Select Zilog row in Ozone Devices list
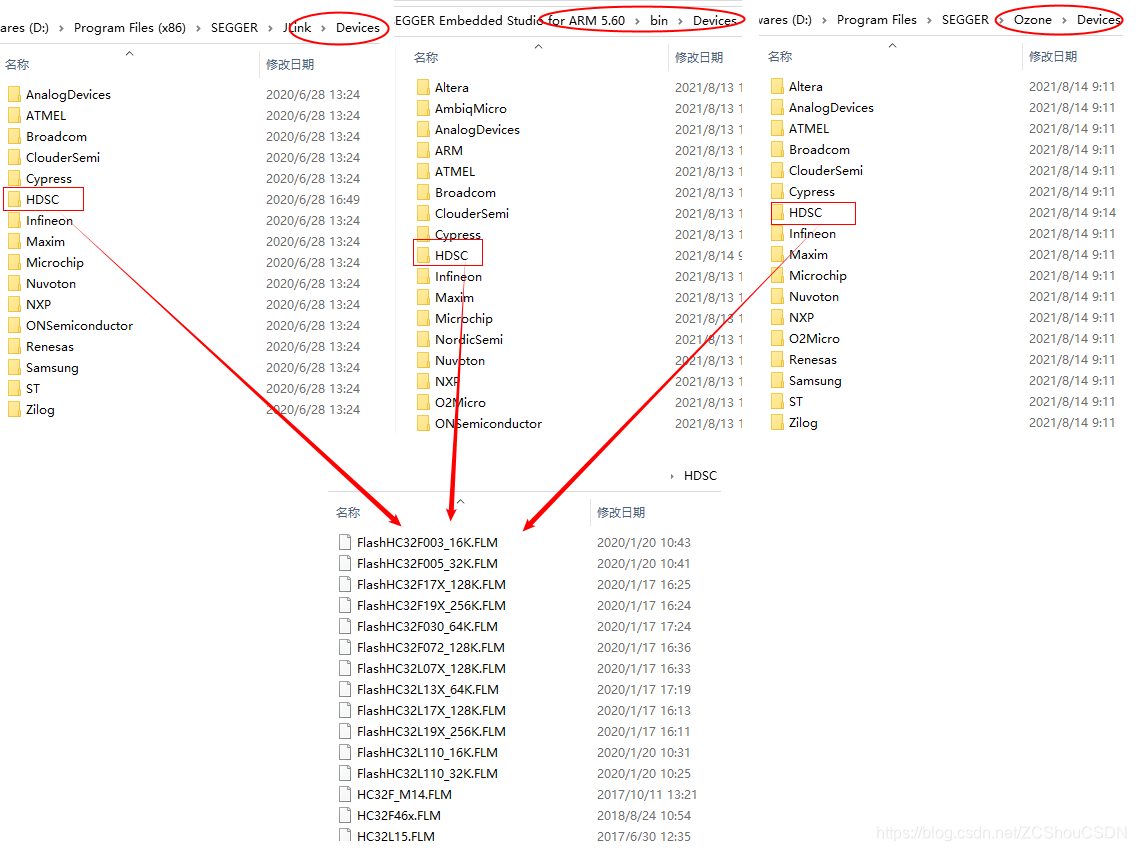Screen dimensions: 1136x851 tap(943, 422)
